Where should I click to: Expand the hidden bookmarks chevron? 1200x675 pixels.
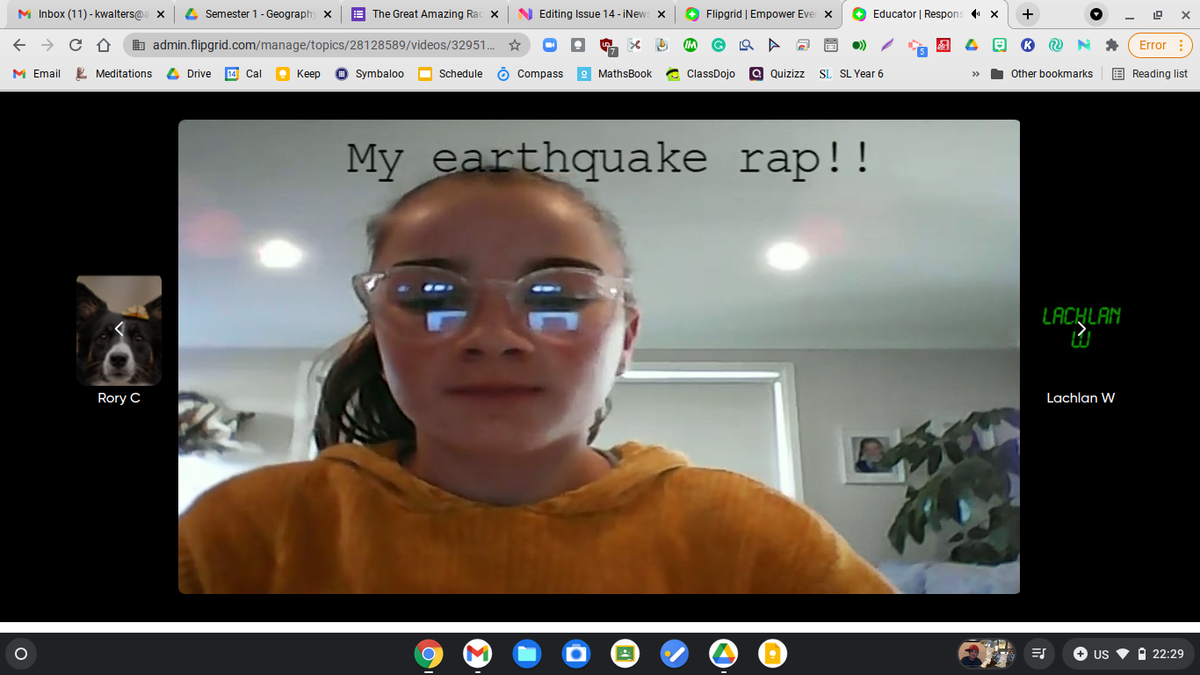coord(974,74)
